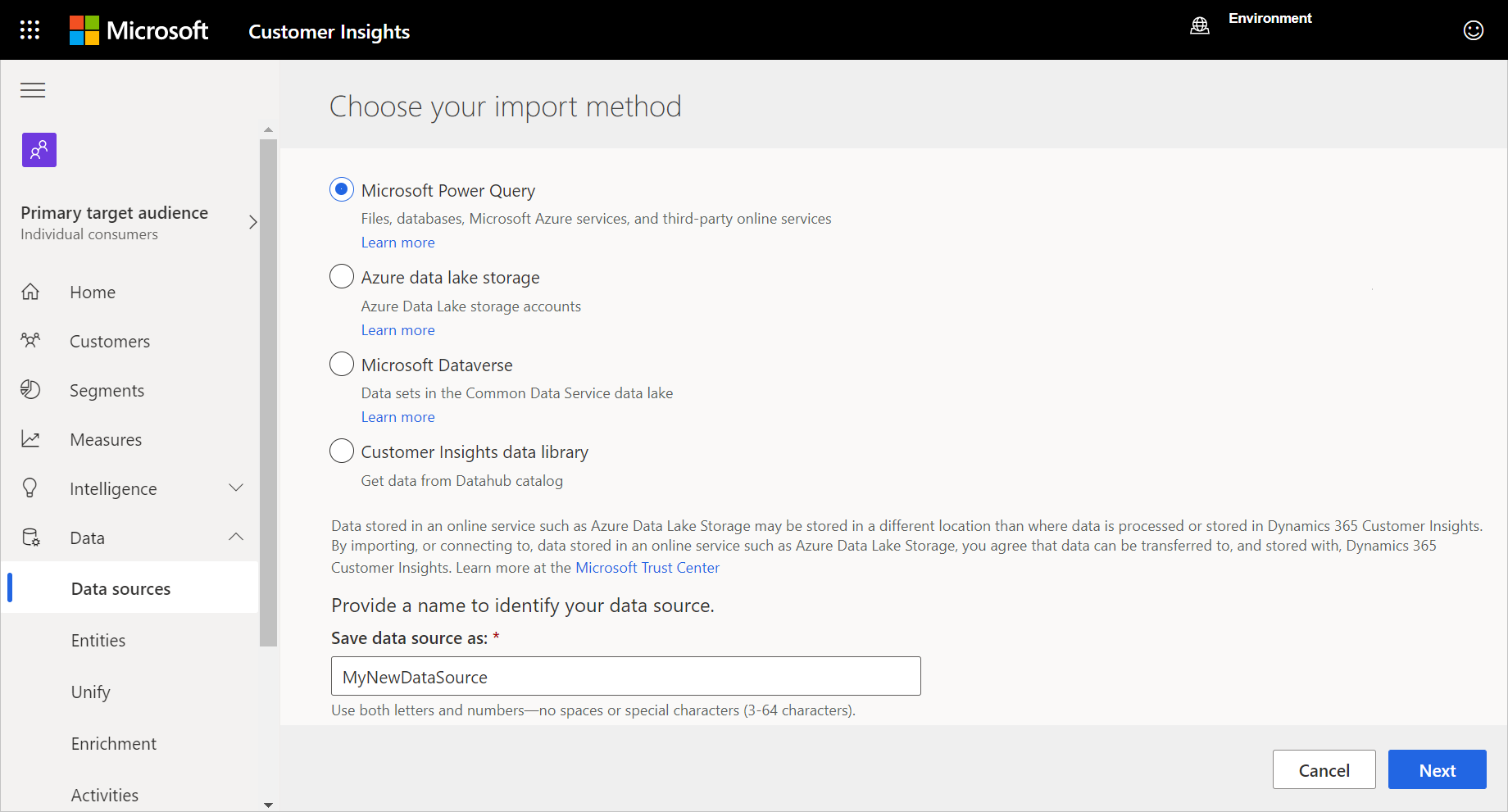Click the Measures chart icon
Image resolution: width=1508 pixels, height=812 pixels.
pyautogui.click(x=30, y=439)
